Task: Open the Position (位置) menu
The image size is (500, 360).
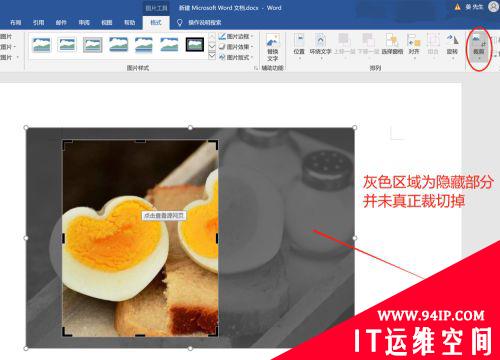Action: pos(299,46)
